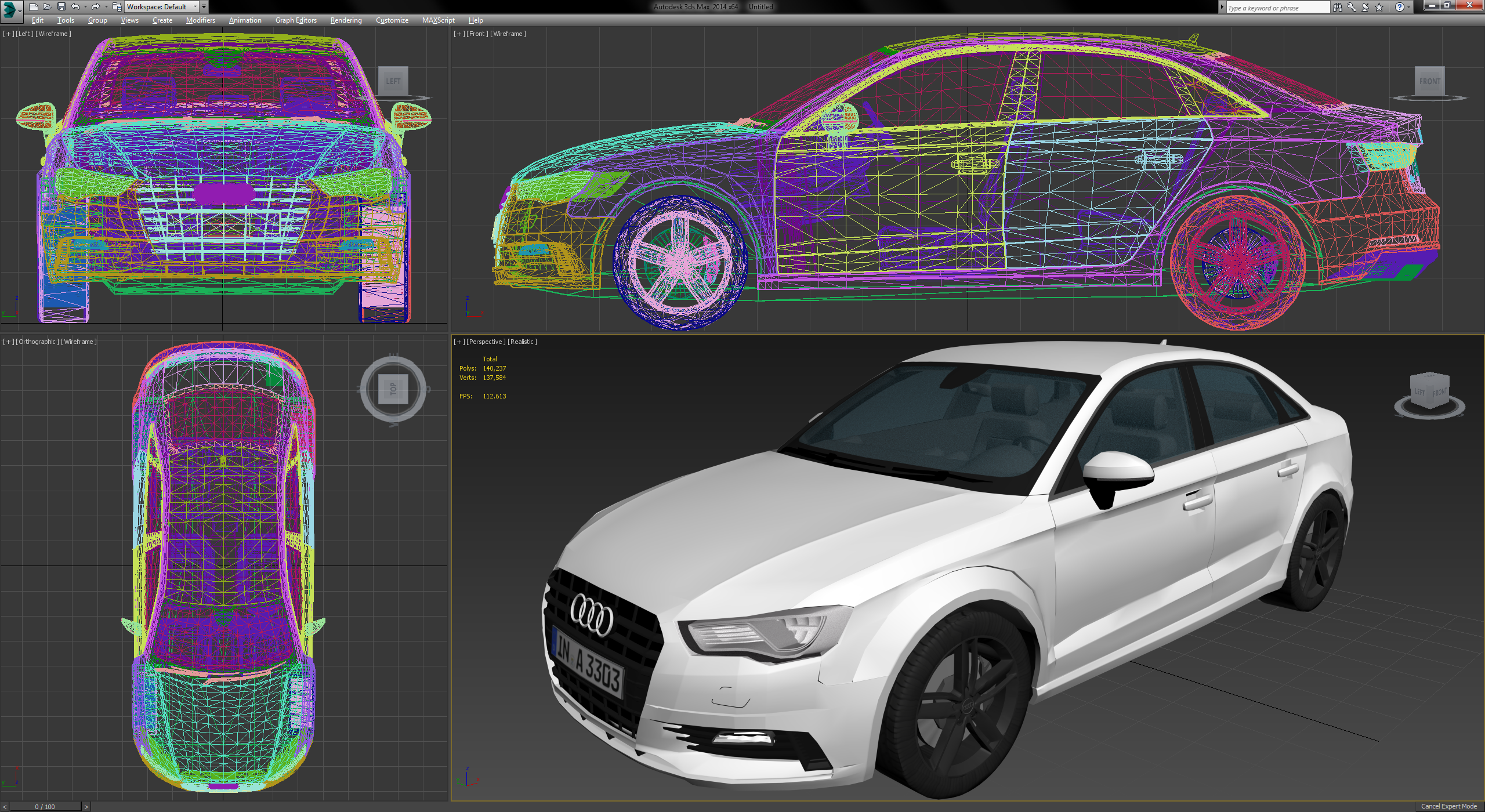Viewport: 1485px width, 812px height.
Task: Open a file using the Open icon
Action: tap(48, 7)
